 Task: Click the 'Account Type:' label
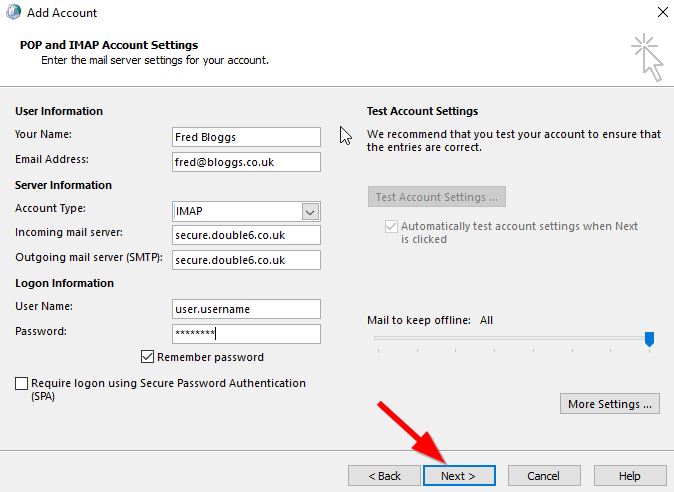tap(50, 208)
